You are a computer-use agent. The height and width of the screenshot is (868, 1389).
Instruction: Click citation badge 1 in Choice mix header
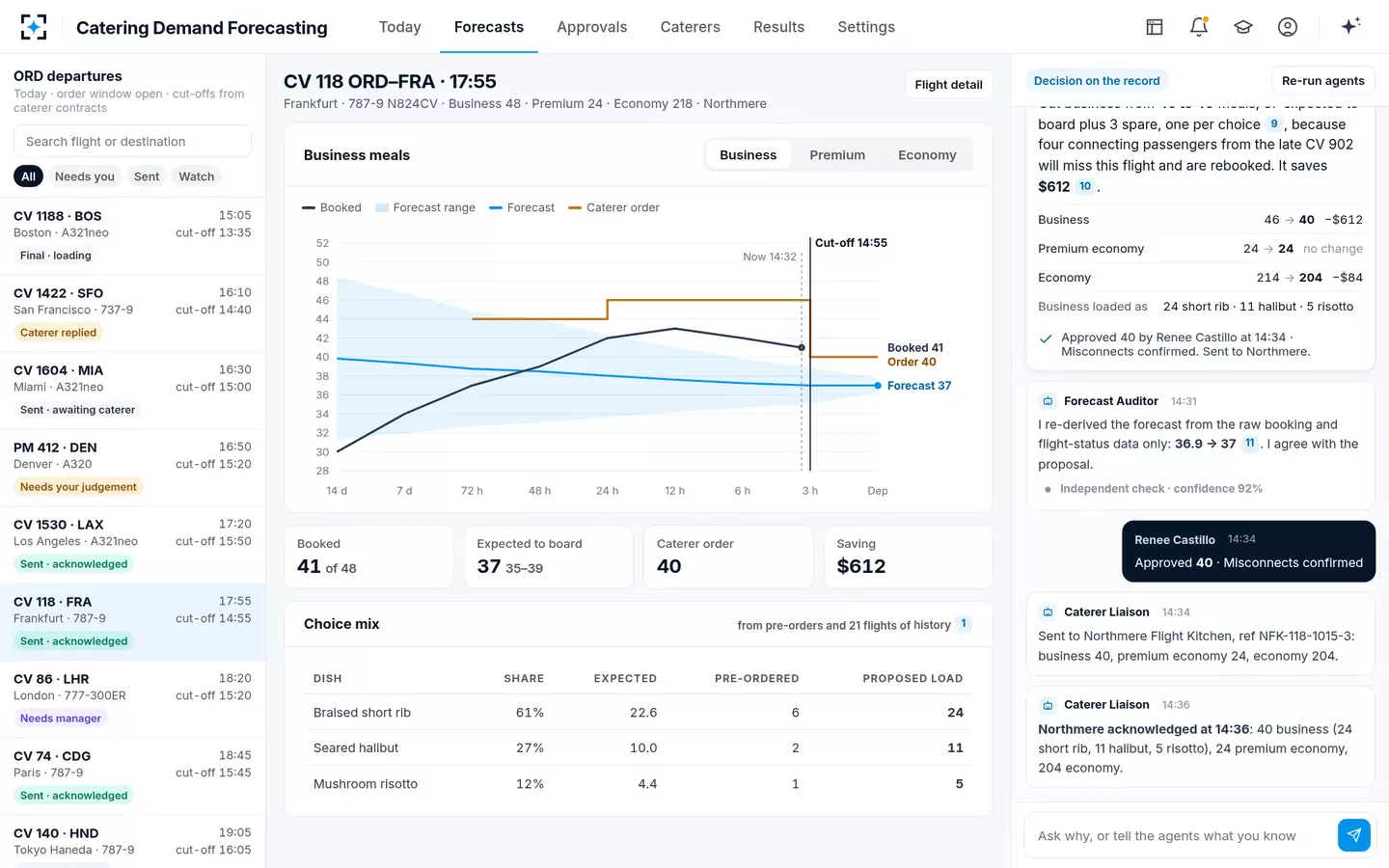[964, 624]
